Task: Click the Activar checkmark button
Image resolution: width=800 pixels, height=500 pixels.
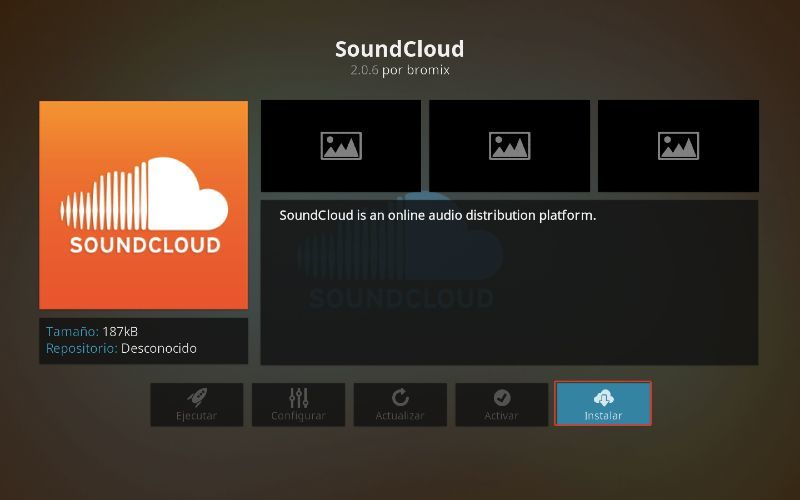Action: pos(502,405)
